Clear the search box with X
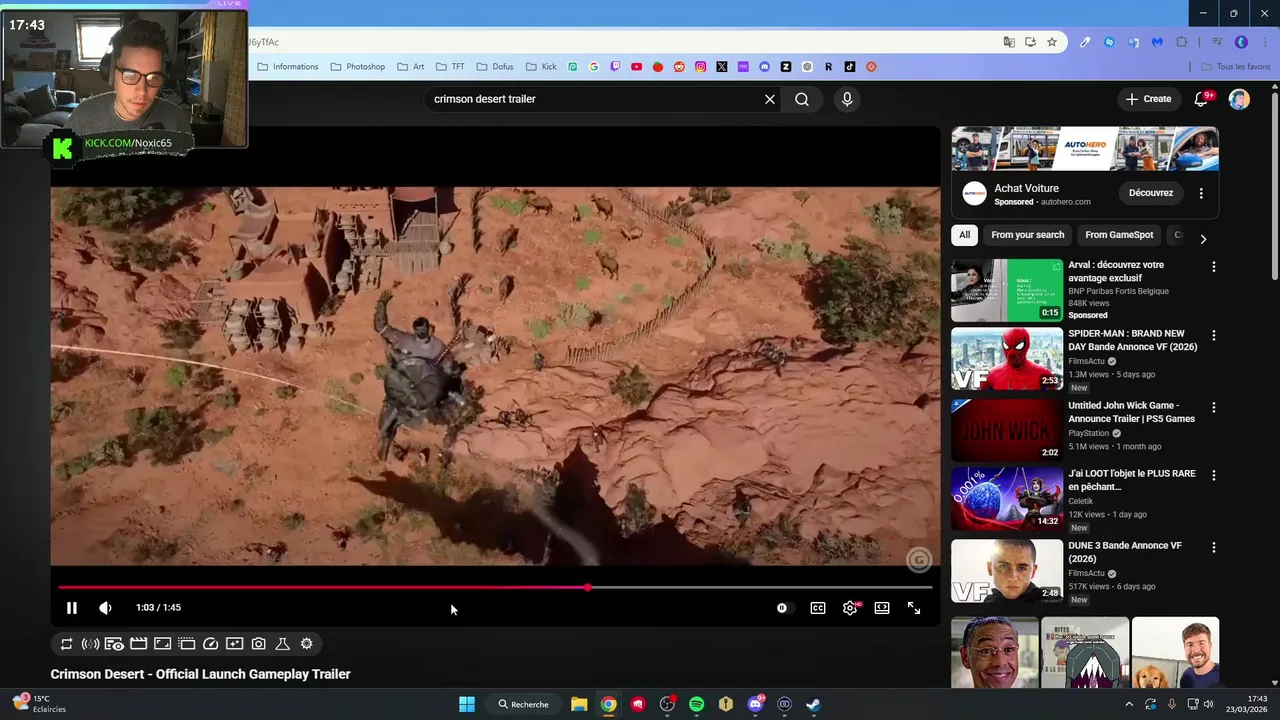 [x=770, y=99]
